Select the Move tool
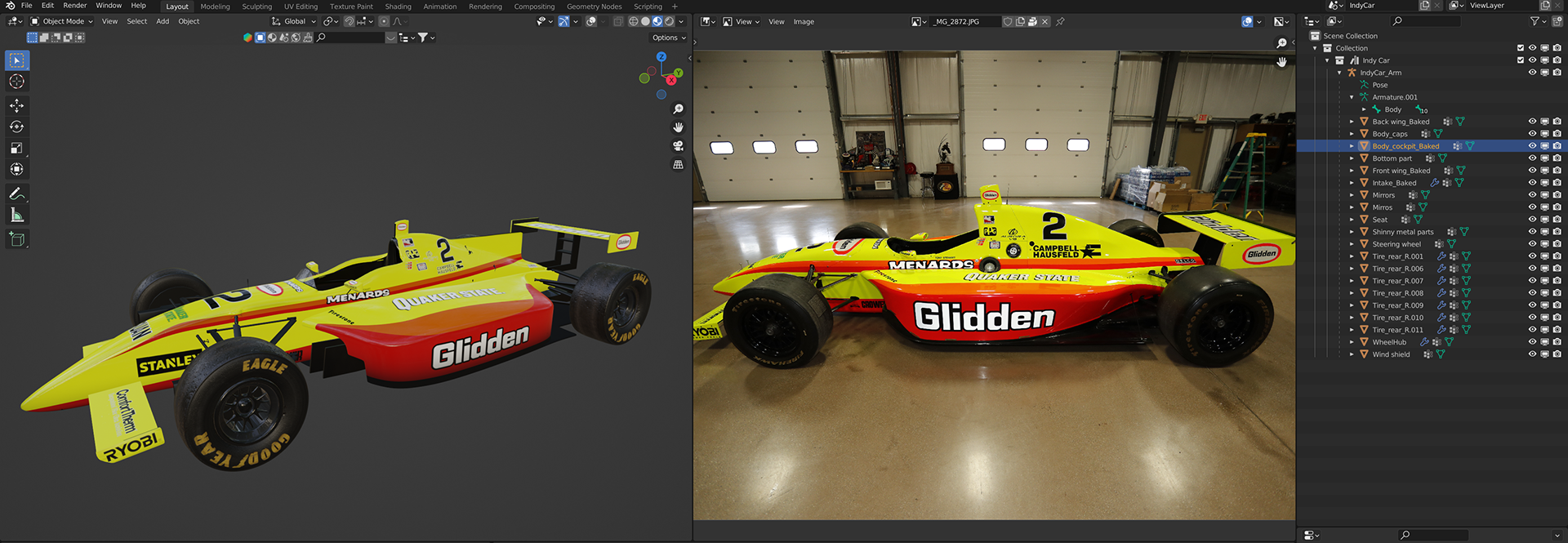The image size is (1568, 543). [17, 105]
